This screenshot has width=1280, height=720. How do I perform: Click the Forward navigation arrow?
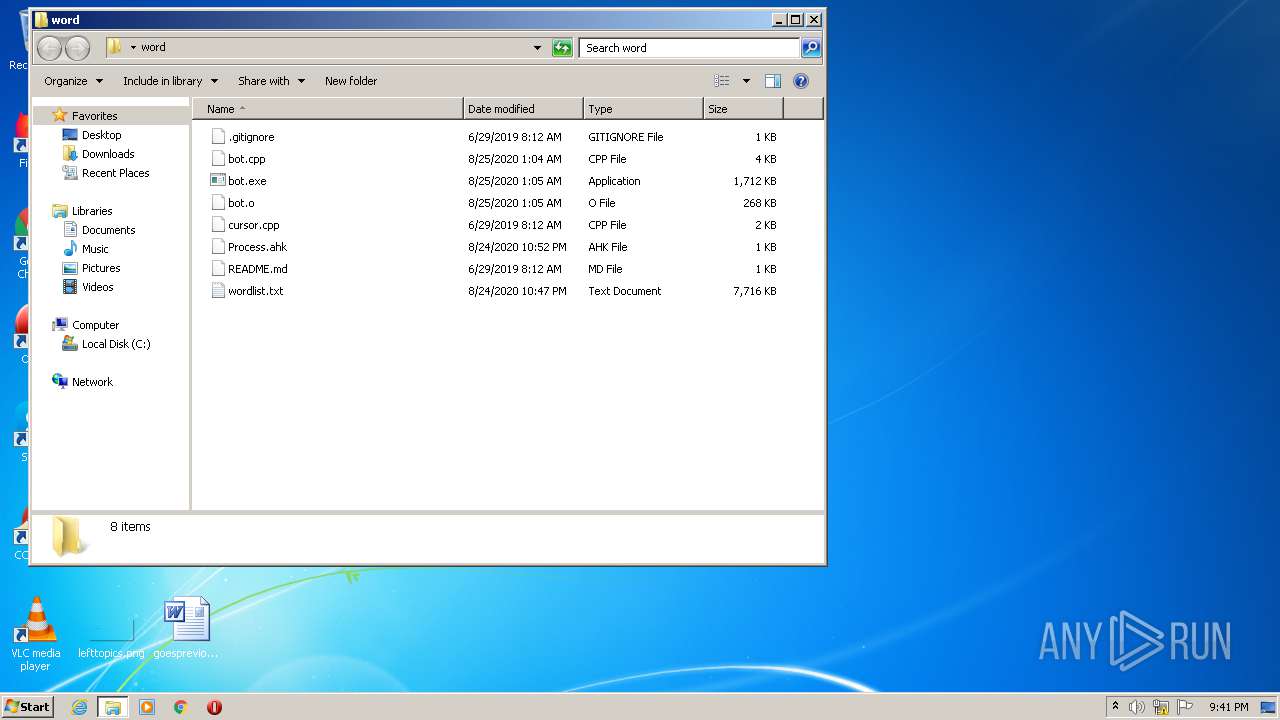coord(77,48)
